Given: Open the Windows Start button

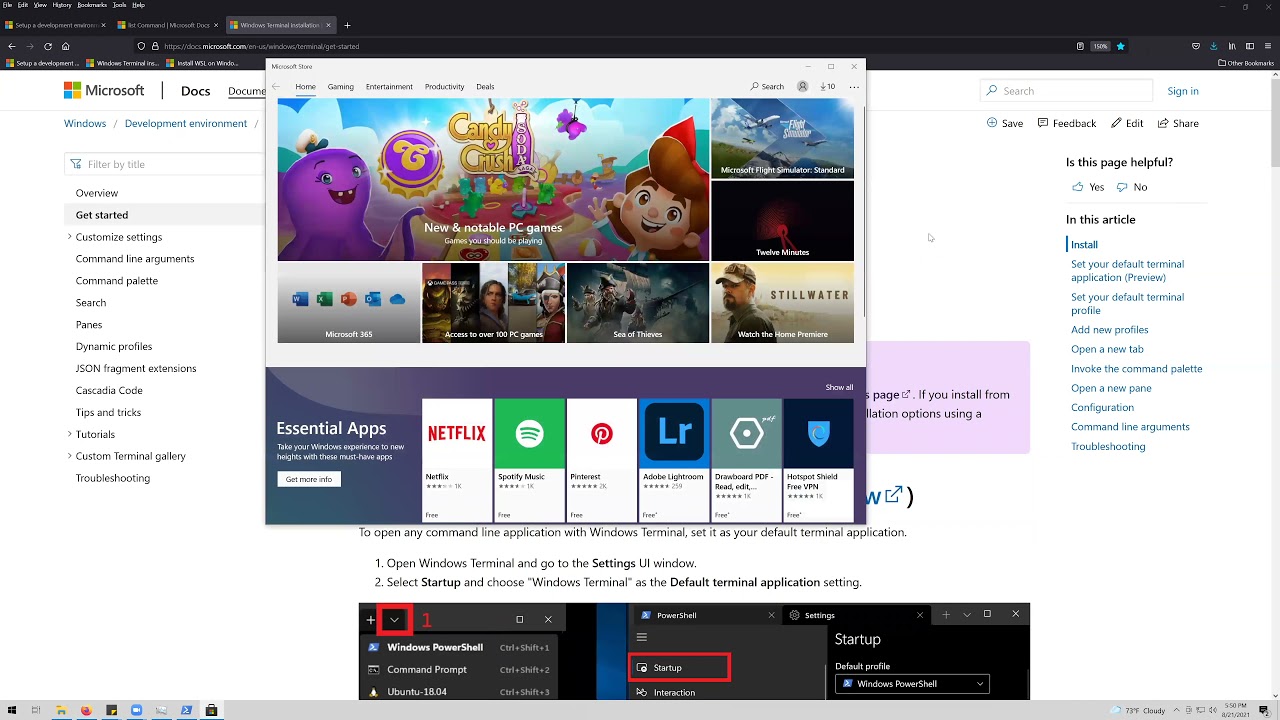Looking at the screenshot, I should tap(11, 710).
